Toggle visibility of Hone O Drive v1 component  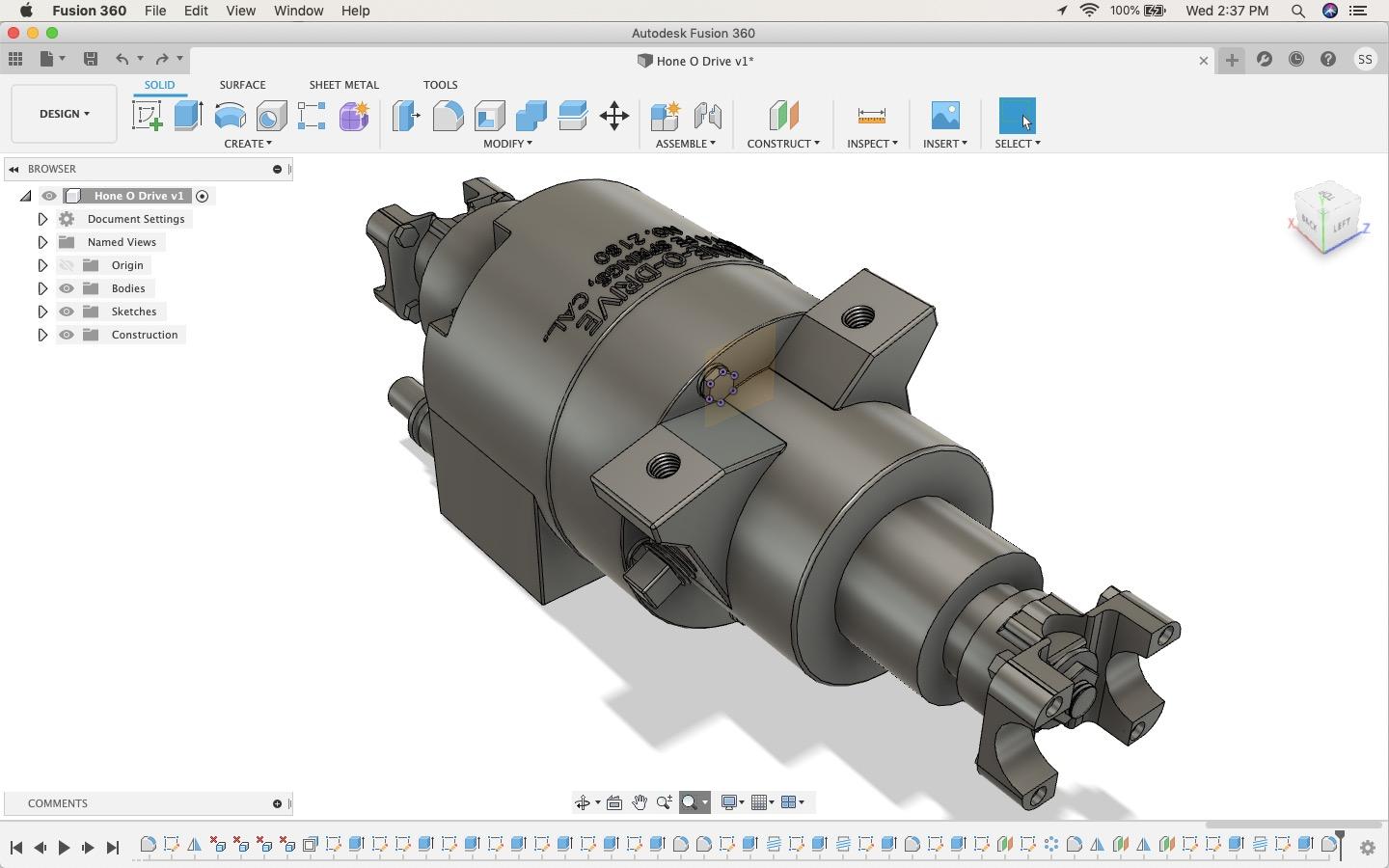(49, 196)
